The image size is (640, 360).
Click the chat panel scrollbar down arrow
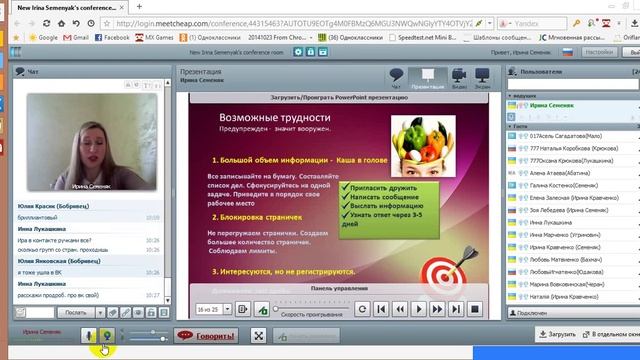(x=168, y=300)
